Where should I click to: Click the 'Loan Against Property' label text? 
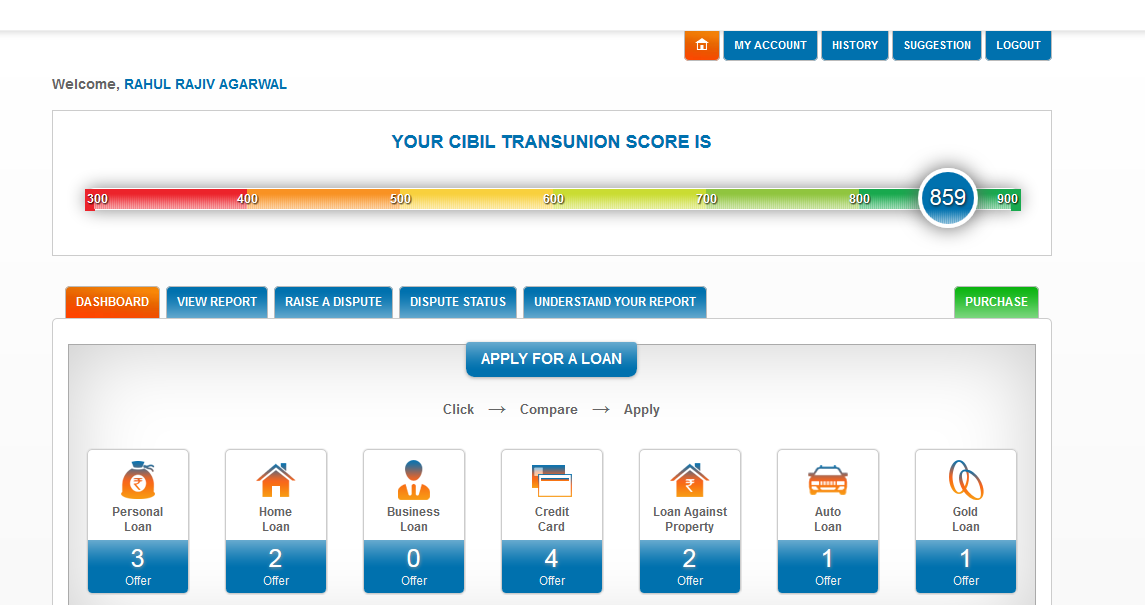pyautogui.click(x=689, y=519)
